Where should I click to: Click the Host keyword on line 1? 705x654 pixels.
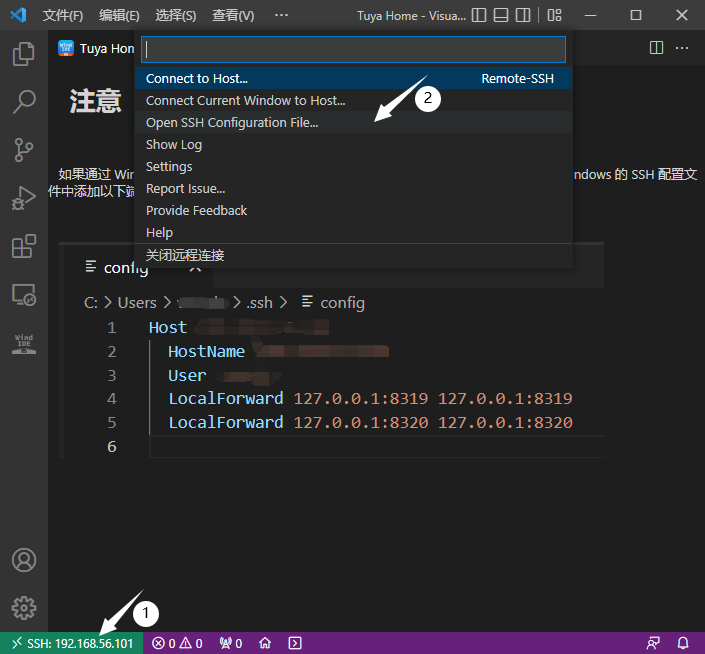pyautogui.click(x=168, y=327)
